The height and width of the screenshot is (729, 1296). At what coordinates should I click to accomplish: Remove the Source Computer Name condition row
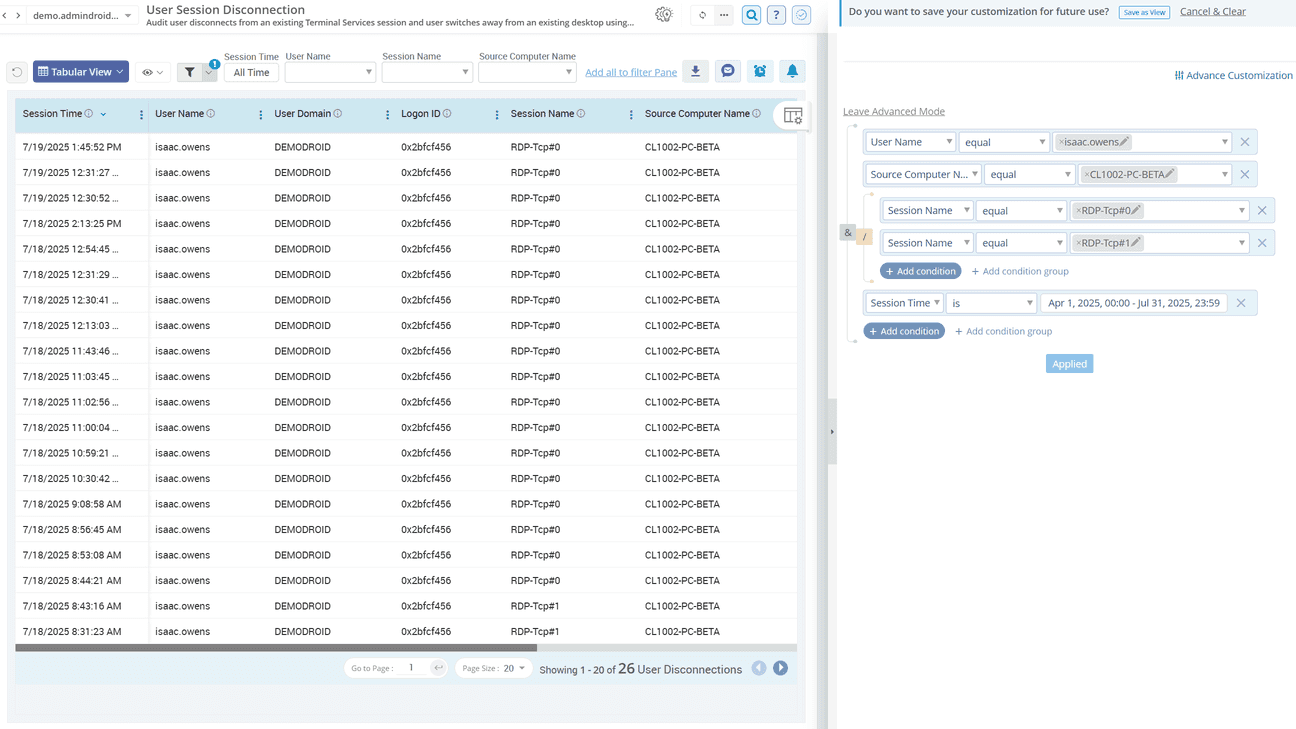[1245, 174]
